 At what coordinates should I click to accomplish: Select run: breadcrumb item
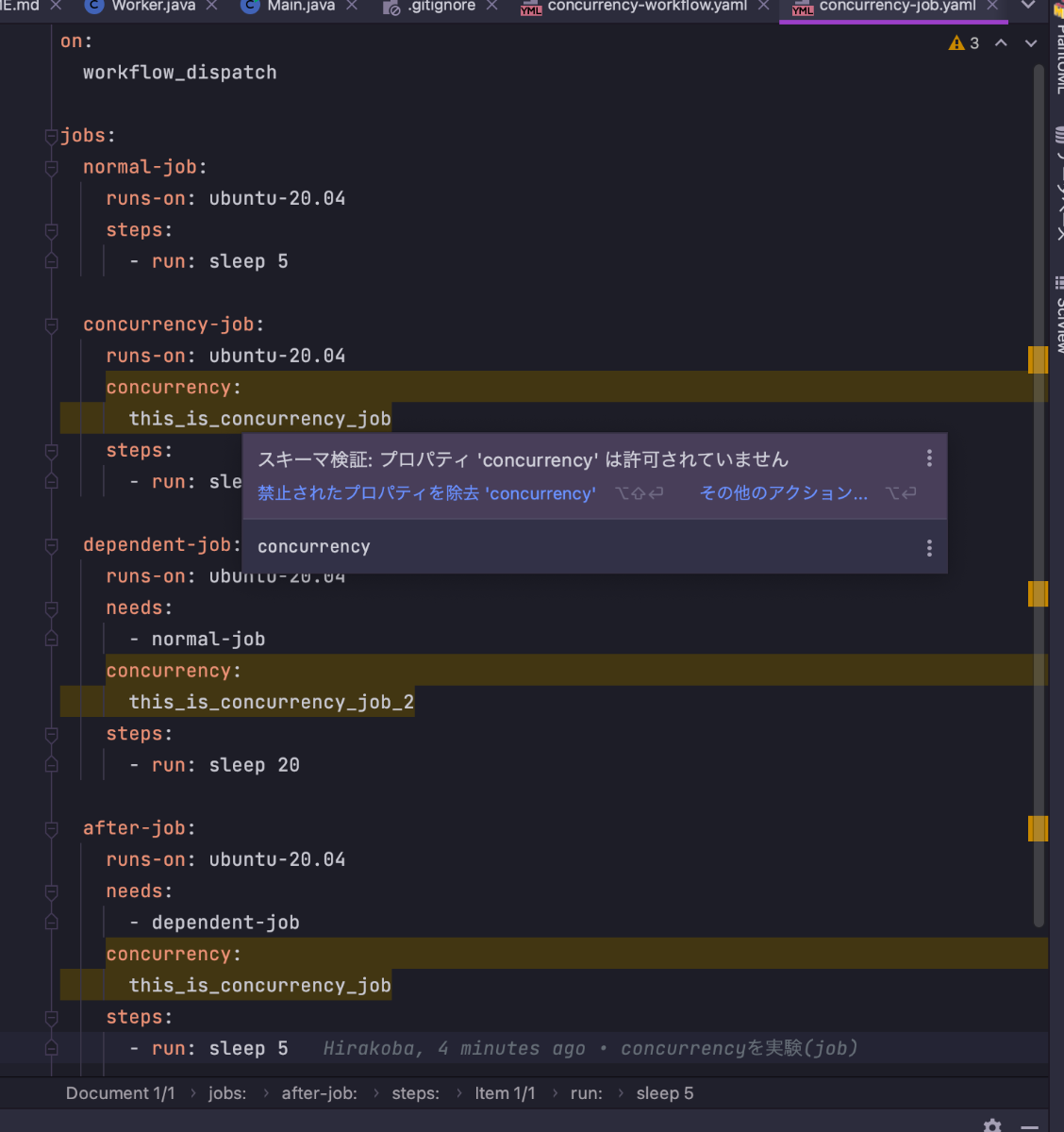tap(586, 1093)
